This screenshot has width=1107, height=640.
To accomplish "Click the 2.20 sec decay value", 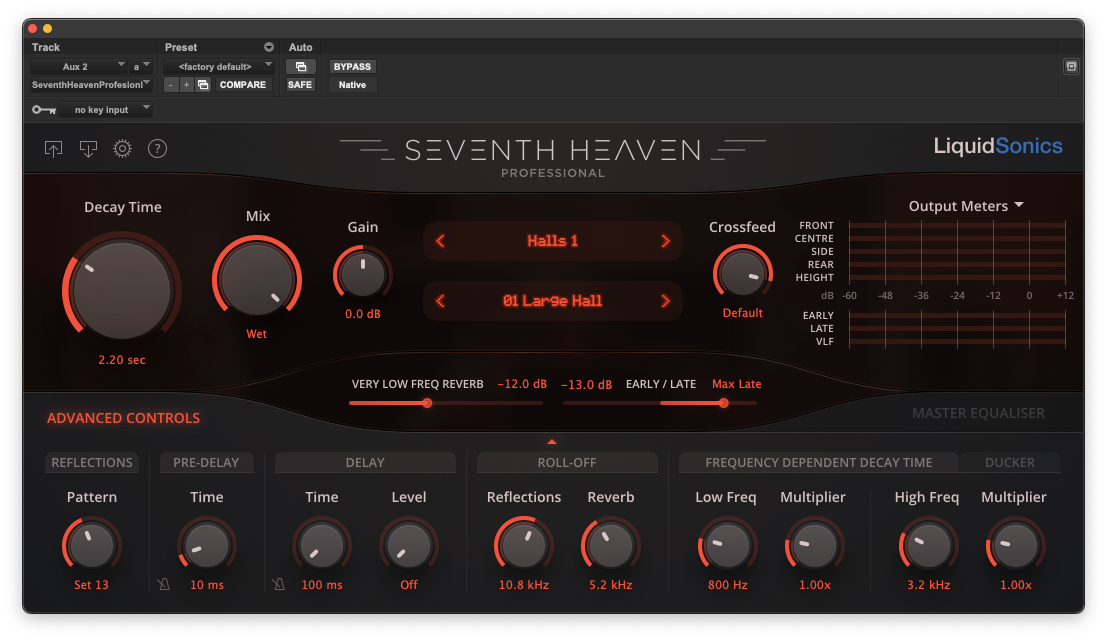I will pos(122,360).
